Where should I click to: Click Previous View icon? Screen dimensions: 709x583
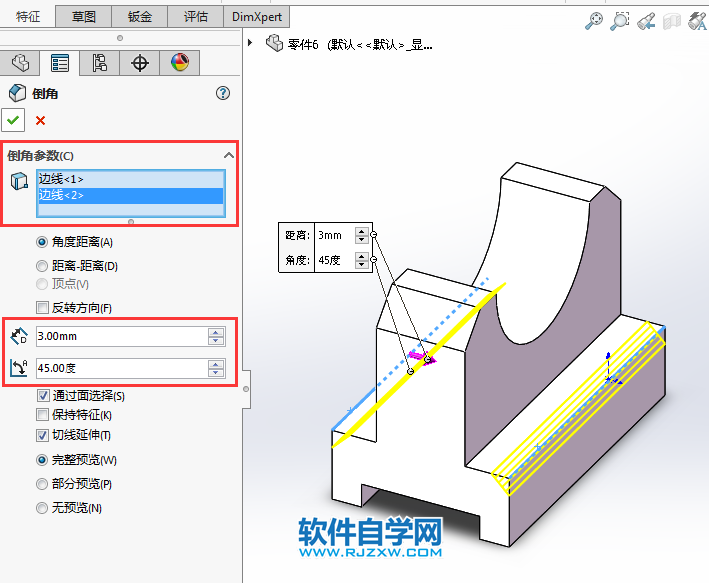646,21
